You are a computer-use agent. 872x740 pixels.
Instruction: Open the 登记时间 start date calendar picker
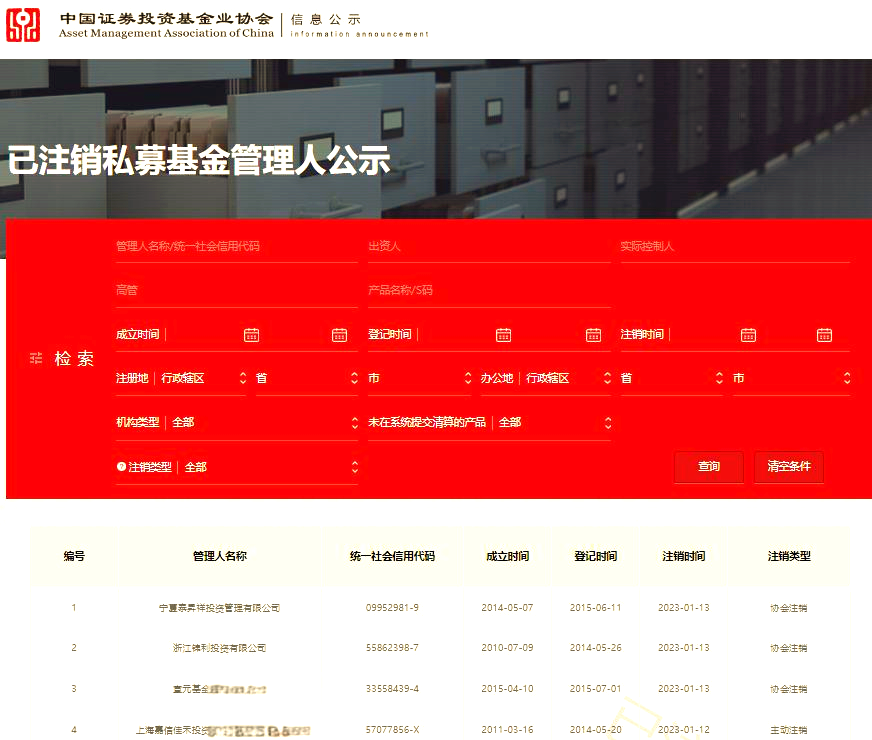click(503, 334)
